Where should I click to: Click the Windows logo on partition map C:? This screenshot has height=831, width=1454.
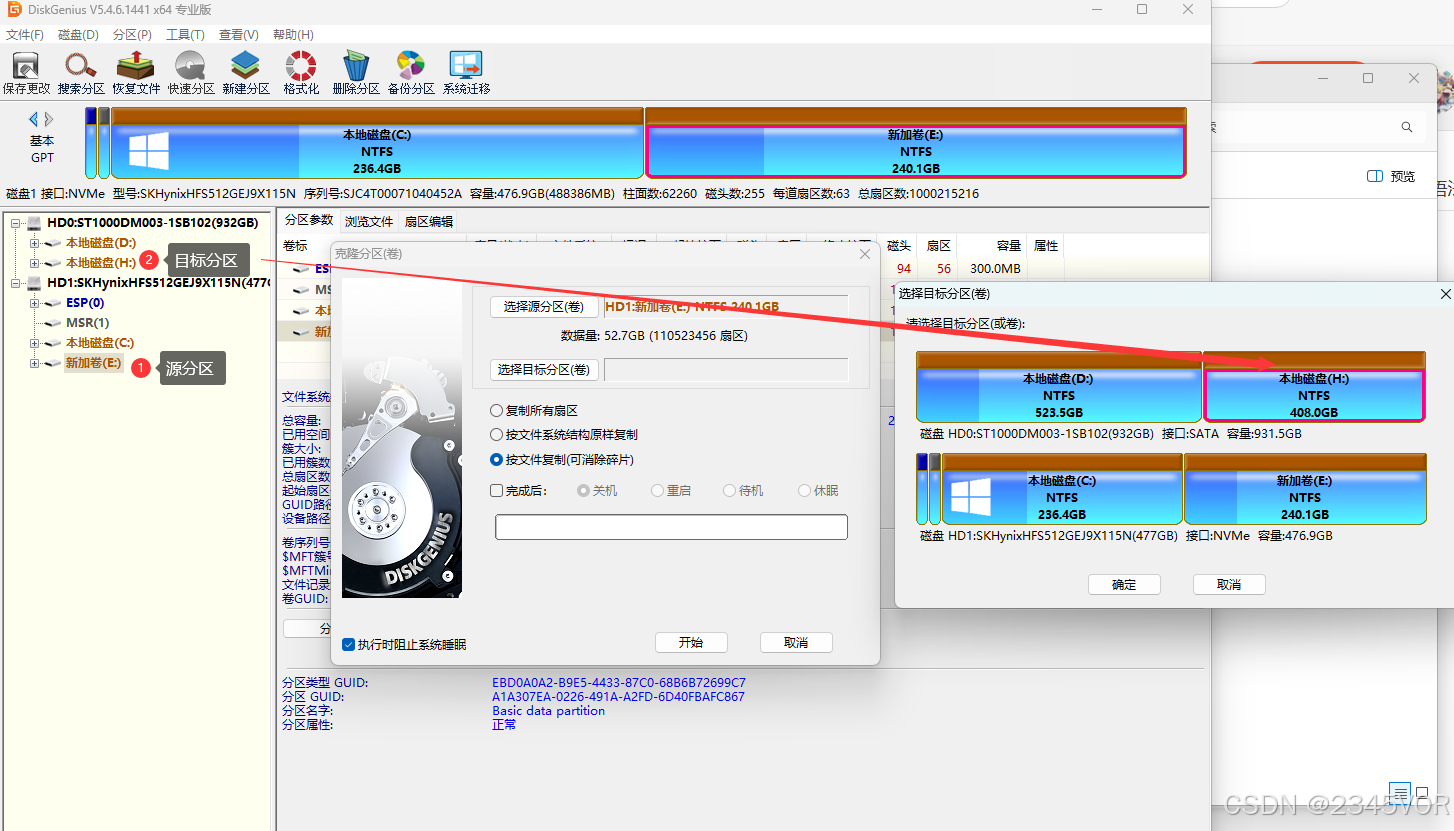pos(149,152)
